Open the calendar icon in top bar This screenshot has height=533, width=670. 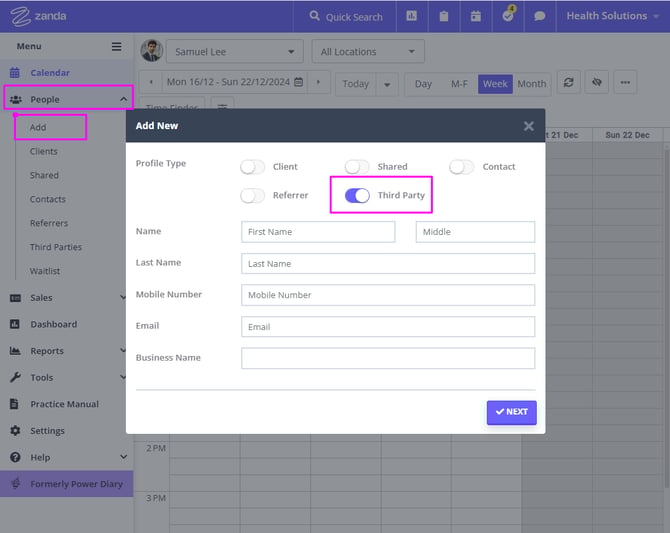(x=476, y=16)
